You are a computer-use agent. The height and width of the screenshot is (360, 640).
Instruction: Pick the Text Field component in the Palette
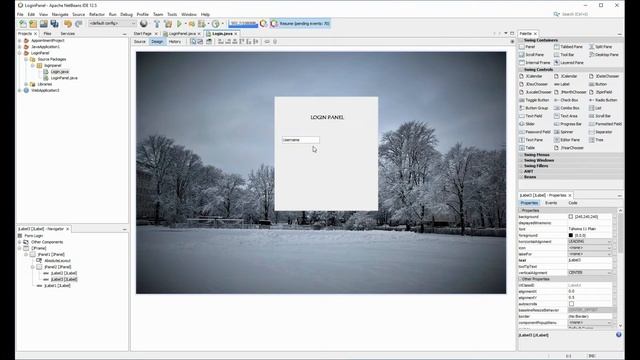point(531,116)
